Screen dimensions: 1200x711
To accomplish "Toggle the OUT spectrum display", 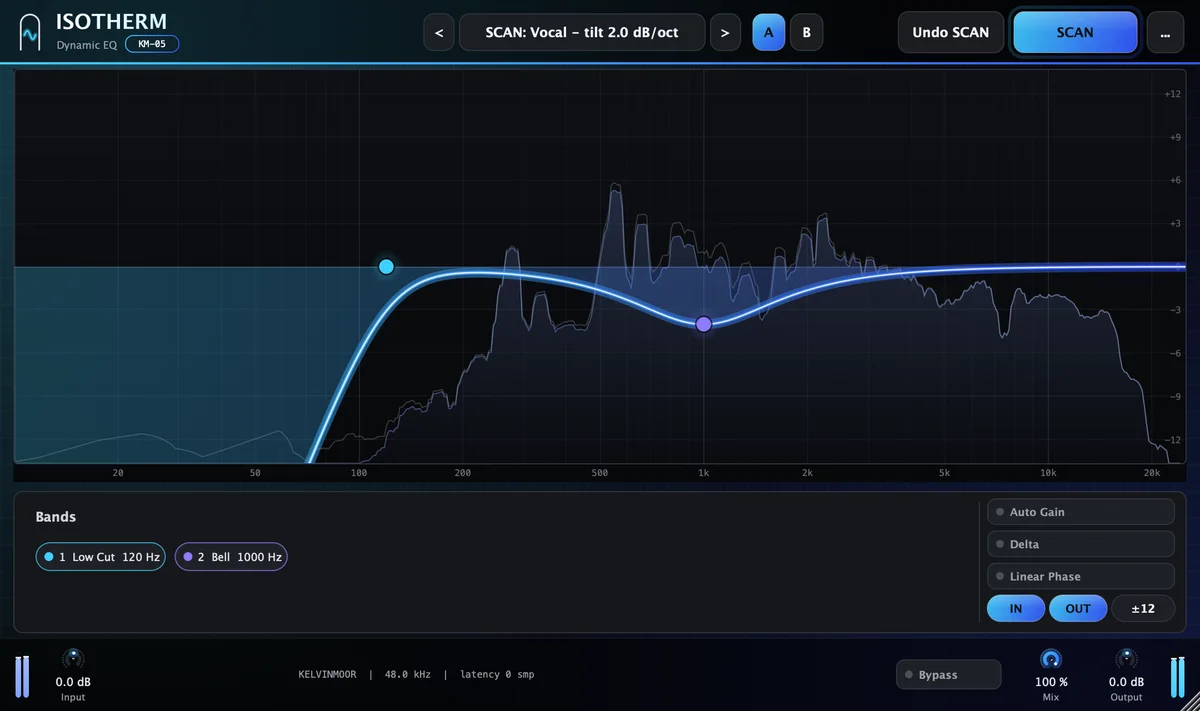I will pos(1078,608).
